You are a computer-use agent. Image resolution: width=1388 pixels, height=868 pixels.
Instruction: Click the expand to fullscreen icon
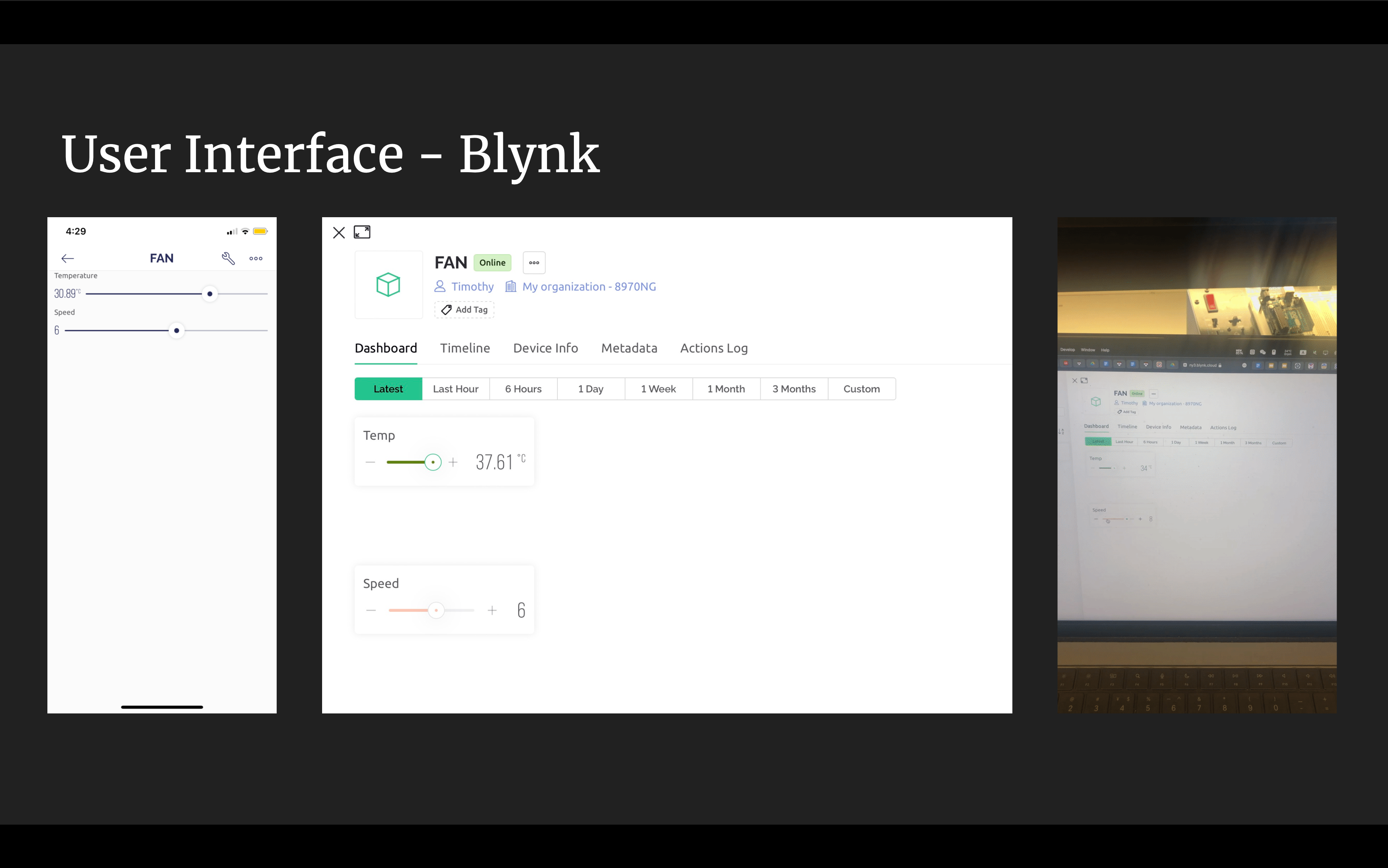(362, 232)
